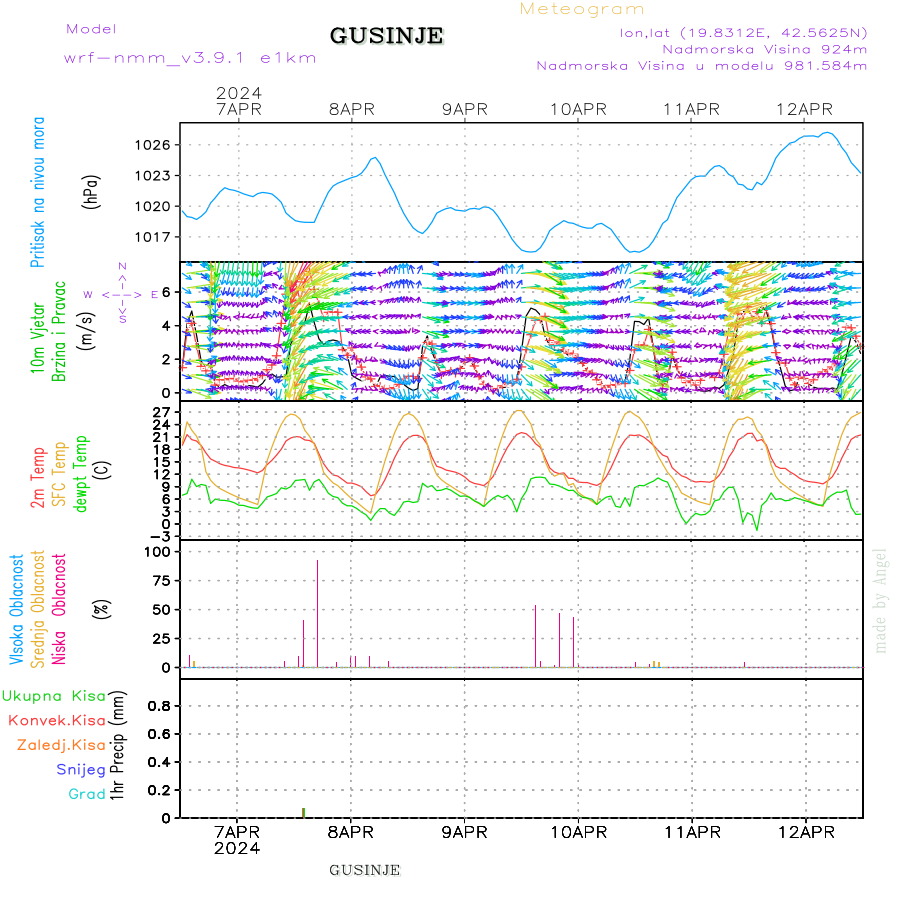Image resolution: width=900 pixels, height=900 pixels.
Task: Click the bottom 9APR axis label
Action: tap(464, 832)
